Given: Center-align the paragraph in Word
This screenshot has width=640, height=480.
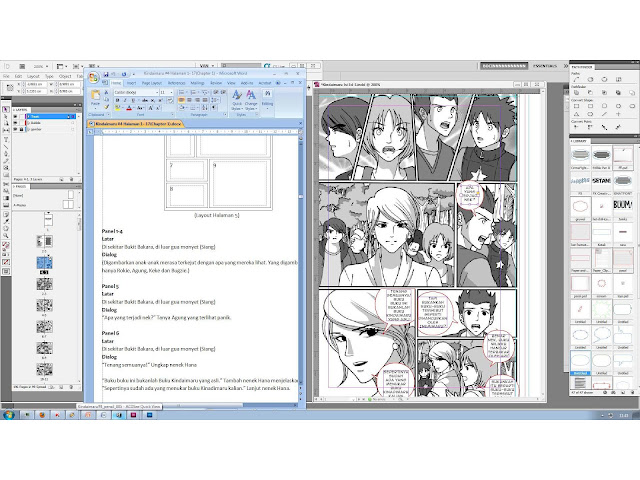Looking at the screenshot, I should (x=189, y=100).
